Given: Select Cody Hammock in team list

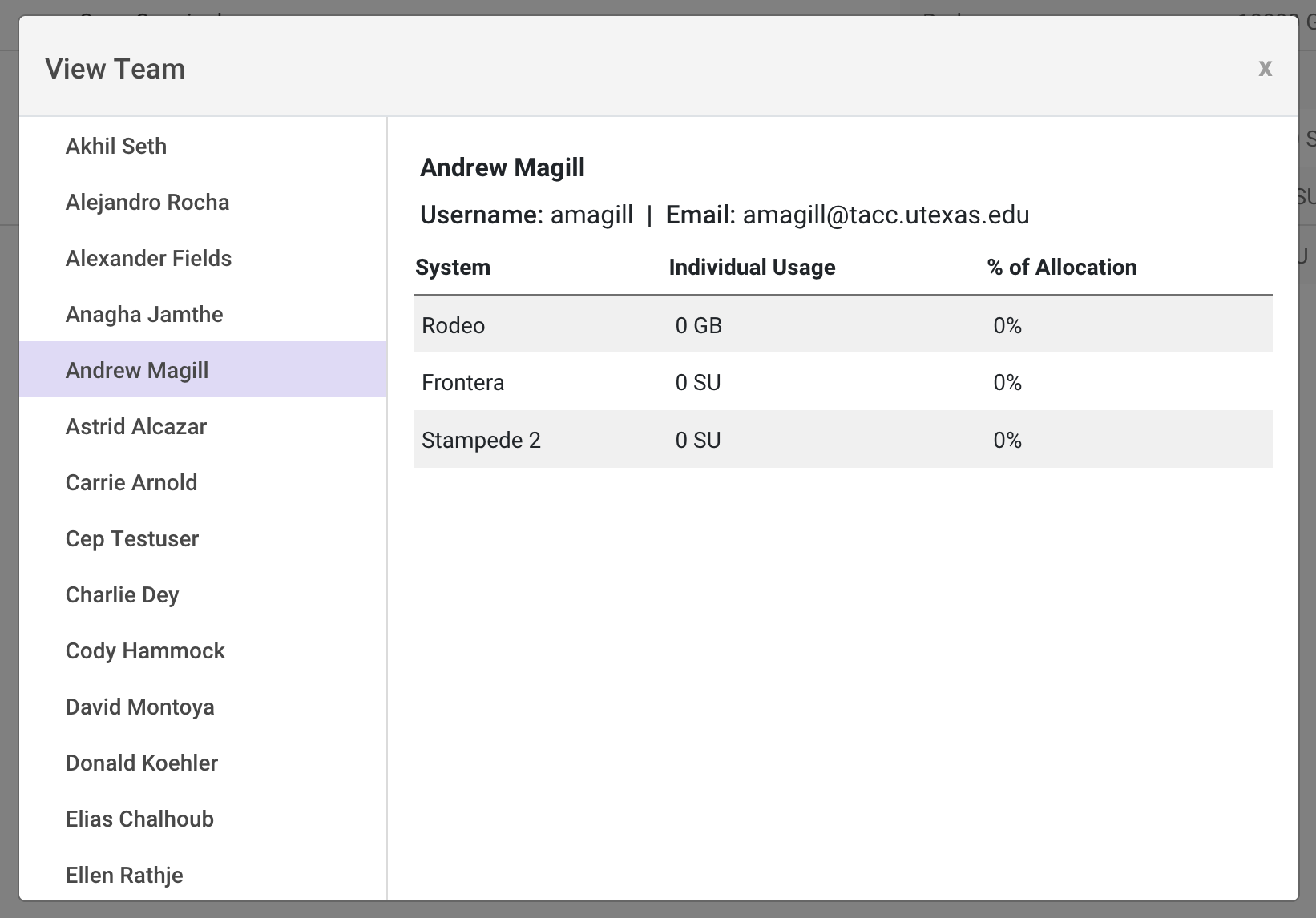Looking at the screenshot, I should click(x=145, y=650).
